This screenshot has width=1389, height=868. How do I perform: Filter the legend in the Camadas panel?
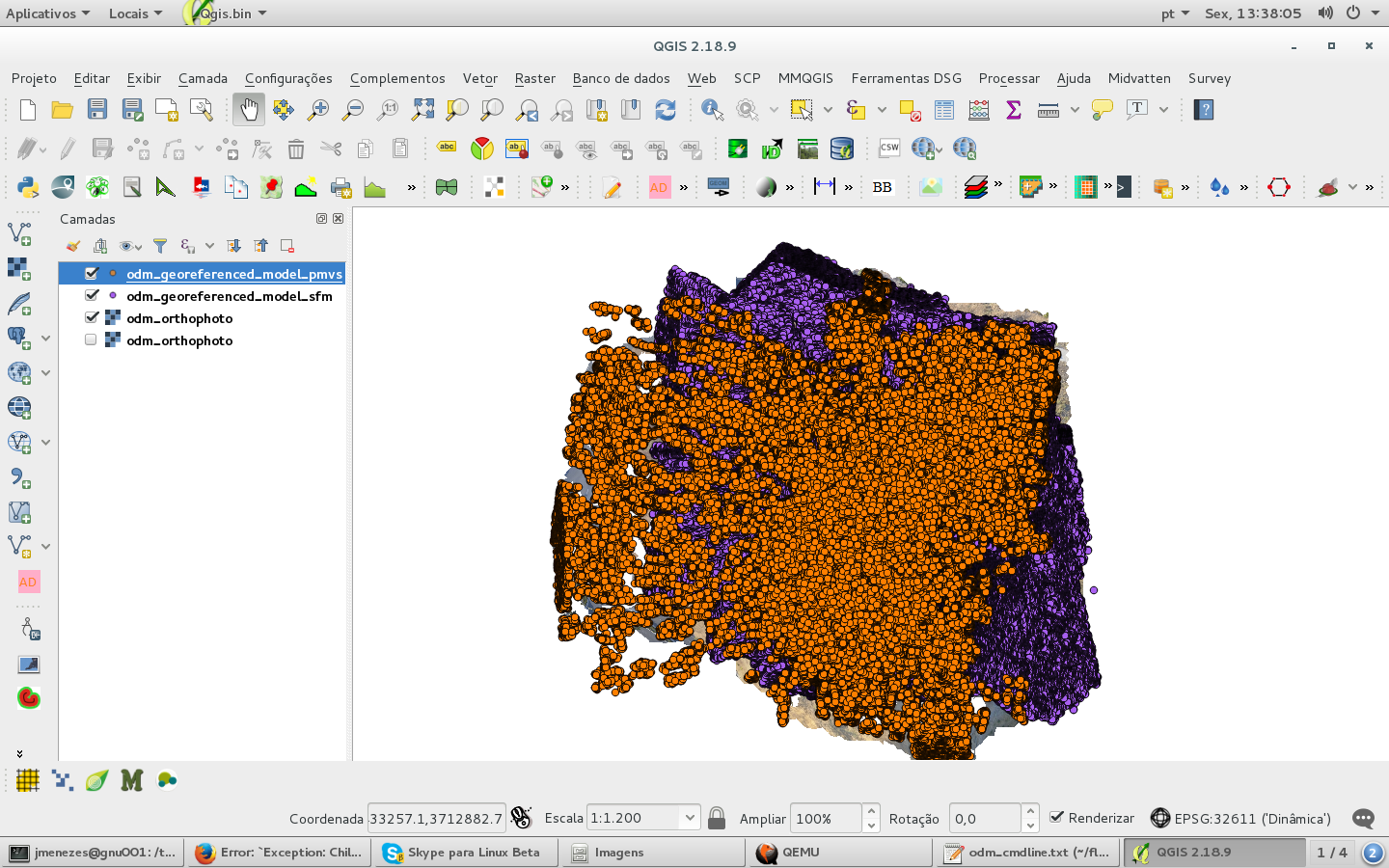click(161, 245)
